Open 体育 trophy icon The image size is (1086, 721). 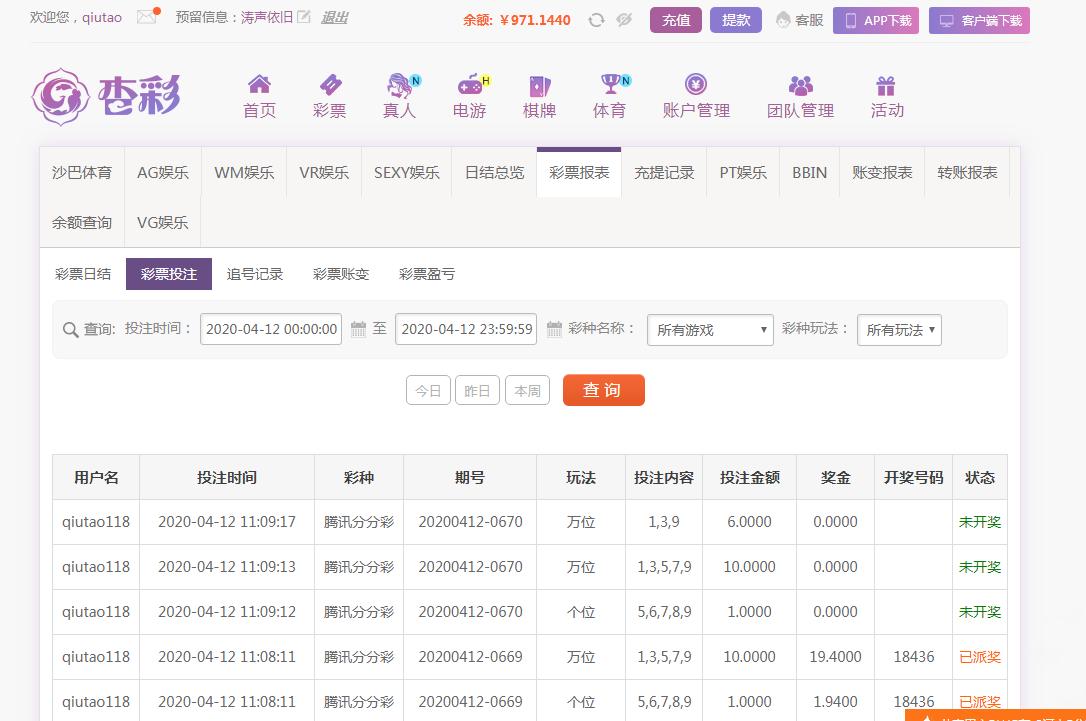point(609,85)
